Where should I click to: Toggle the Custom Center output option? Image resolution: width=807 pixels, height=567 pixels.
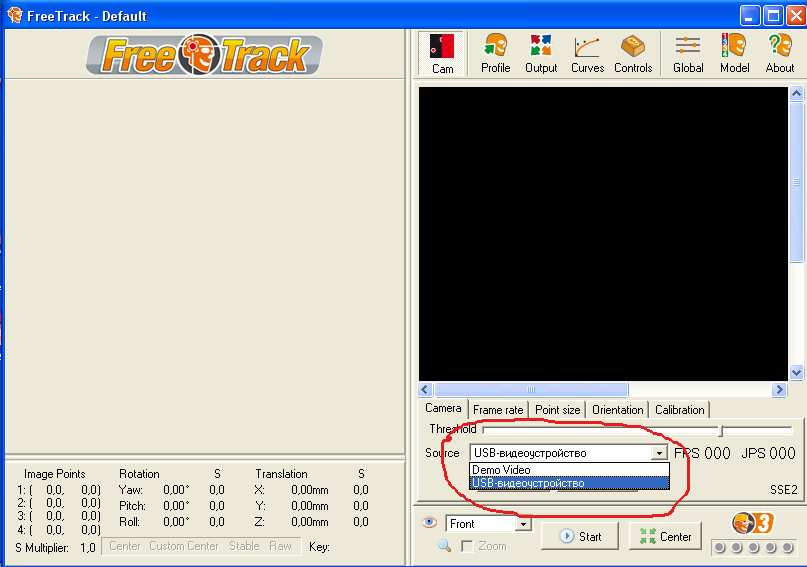pyautogui.click(x=184, y=546)
